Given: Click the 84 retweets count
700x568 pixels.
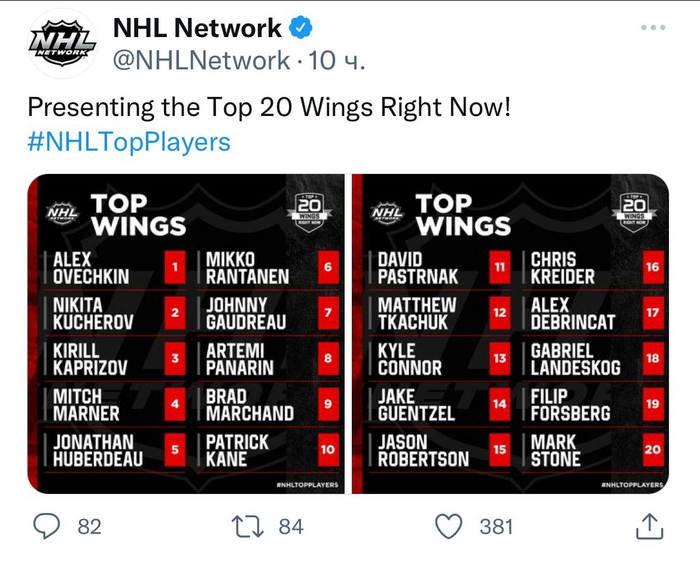Looking at the screenshot, I should pos(291,526).
